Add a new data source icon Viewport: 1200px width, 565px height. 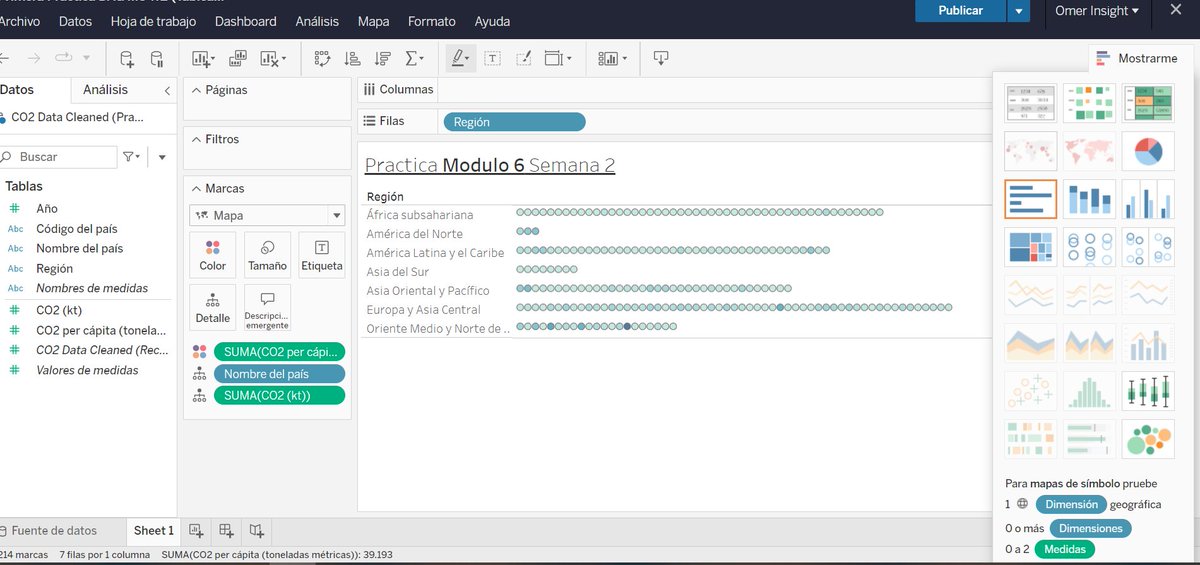127,59
